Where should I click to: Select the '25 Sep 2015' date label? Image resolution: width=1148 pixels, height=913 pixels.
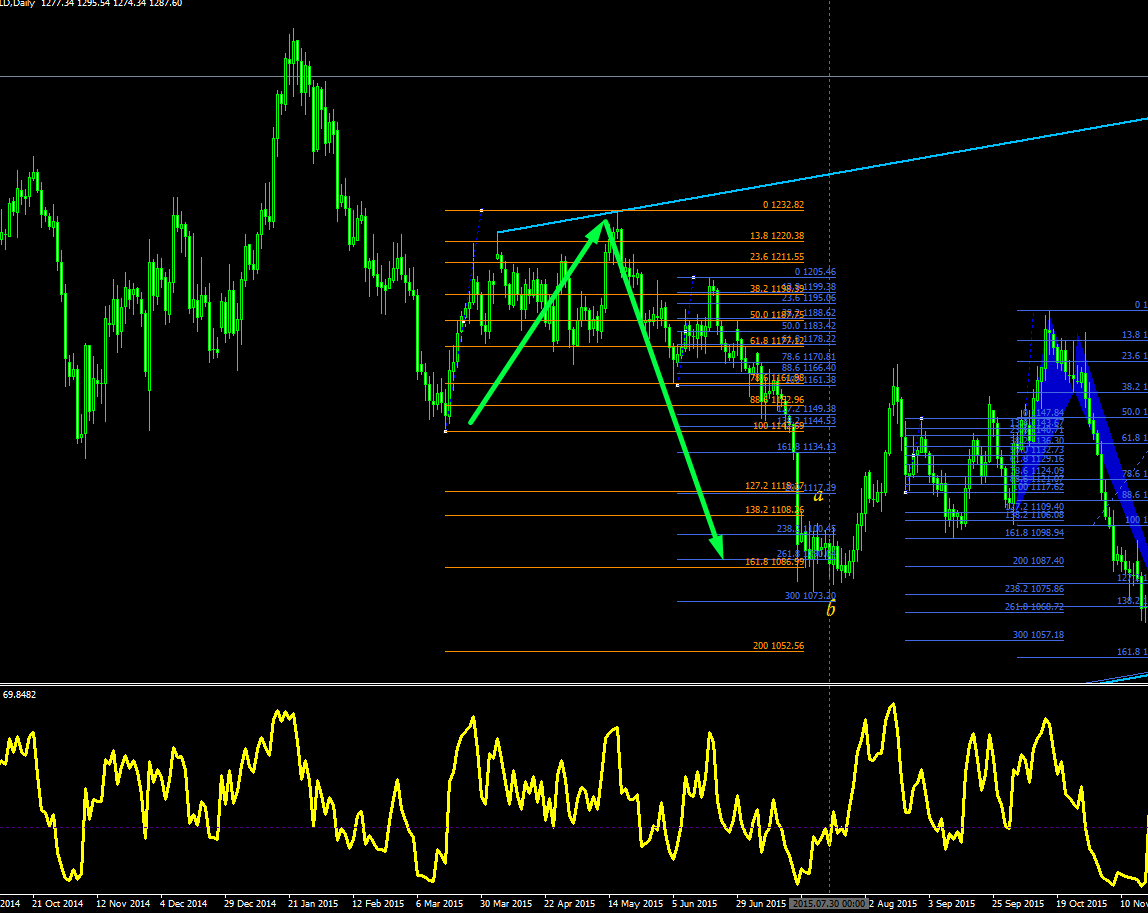[x=1018, y=903]
